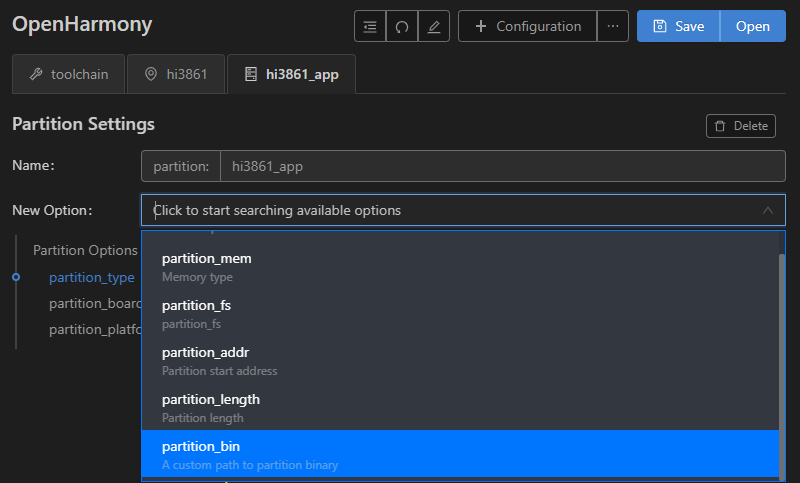Select the hi3861_app tab
800x483 pixels.
(x=291, y=74)
